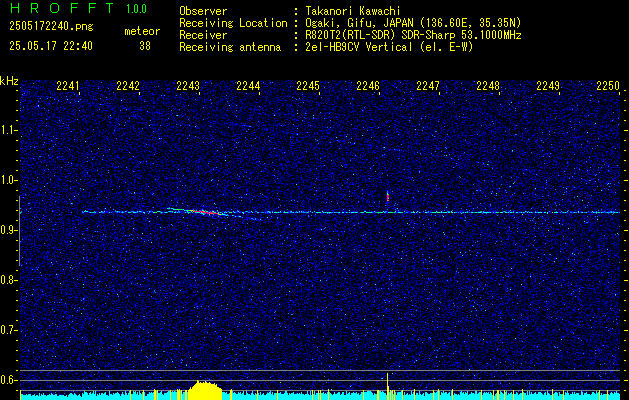Image resolution: width=629 pixels, height=400 pixels.
Task: Click the R820T2(RTL-SDR) SDR-Sharp 53.1000MHz text
Action: (x=413, y=35)
